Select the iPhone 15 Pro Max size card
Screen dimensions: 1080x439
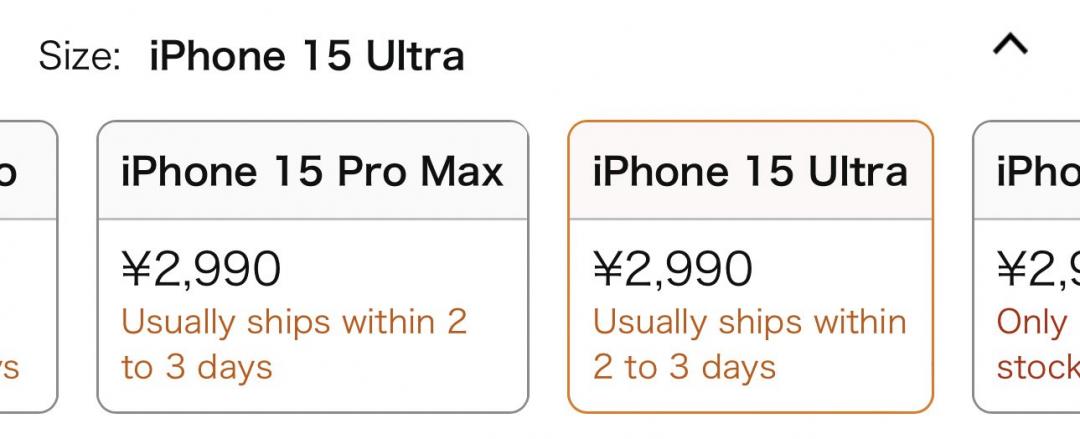point(312,266)
